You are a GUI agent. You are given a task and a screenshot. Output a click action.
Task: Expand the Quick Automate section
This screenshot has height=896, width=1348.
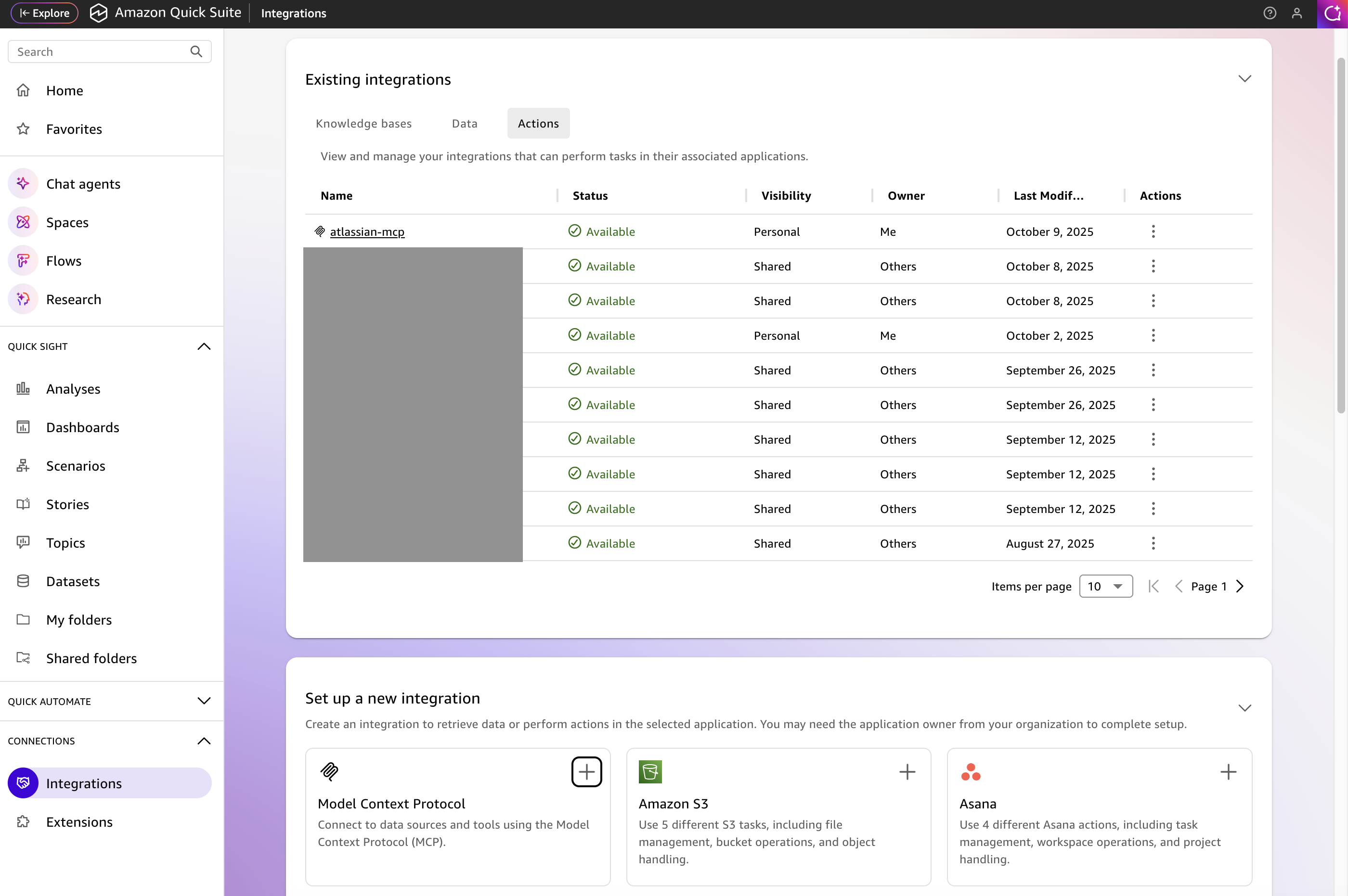coord(204,701)
